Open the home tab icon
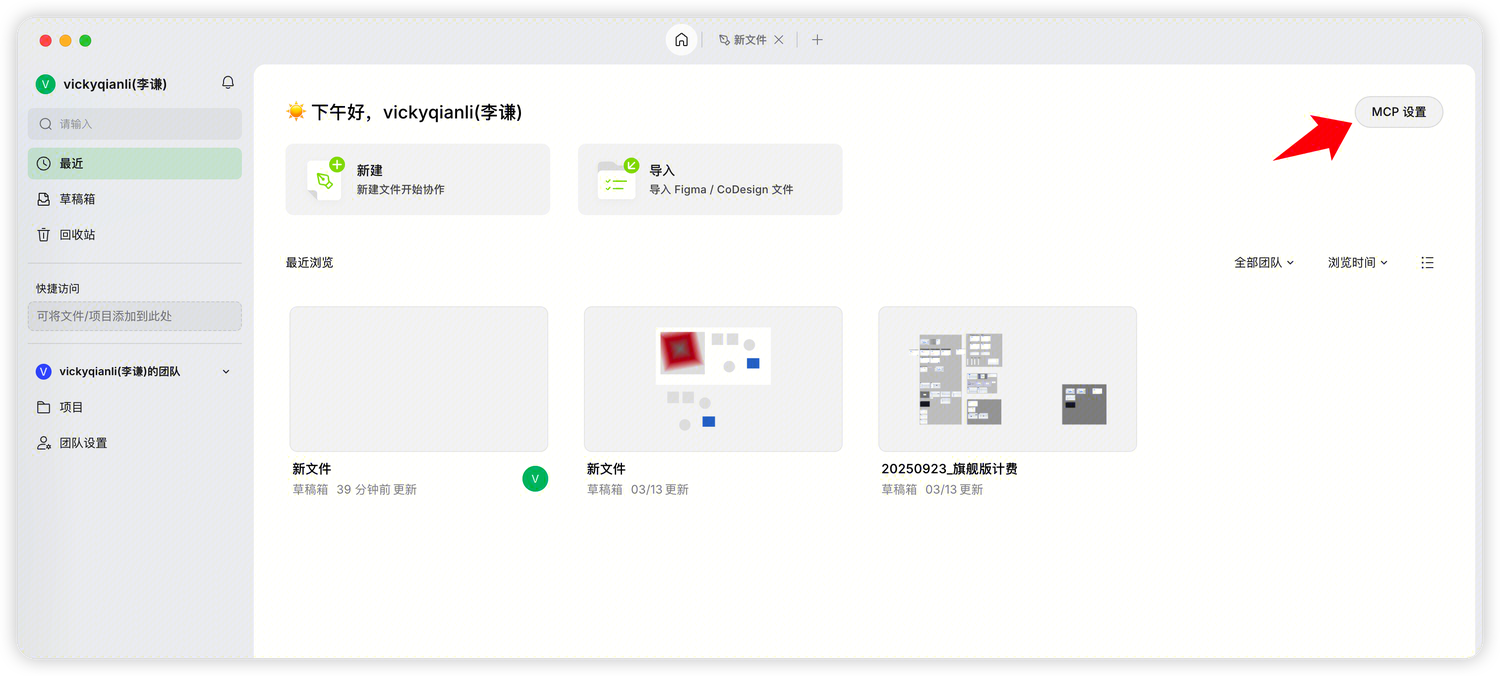This screenshot has height=676, width=1500. [x=681, y=40]
